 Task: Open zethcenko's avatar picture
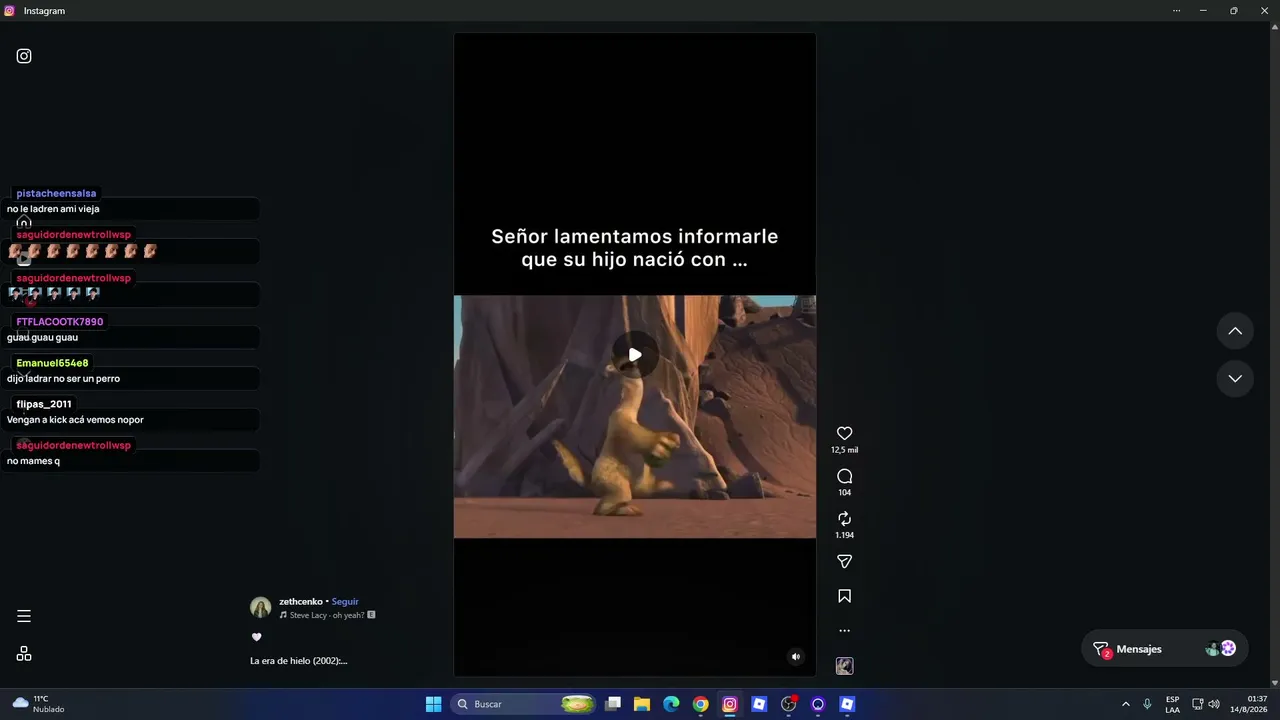pyautogui.click(x=261, y=607)
